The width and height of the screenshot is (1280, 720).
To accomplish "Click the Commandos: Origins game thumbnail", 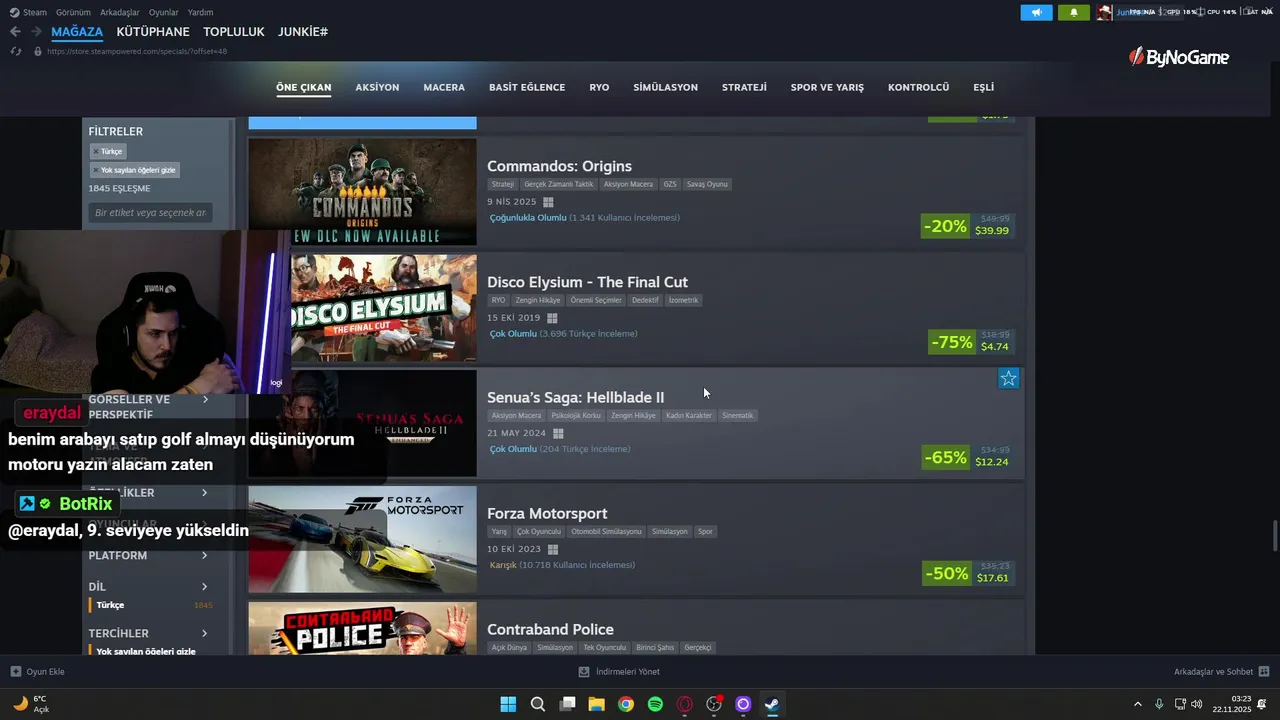I will pos(362,190).
